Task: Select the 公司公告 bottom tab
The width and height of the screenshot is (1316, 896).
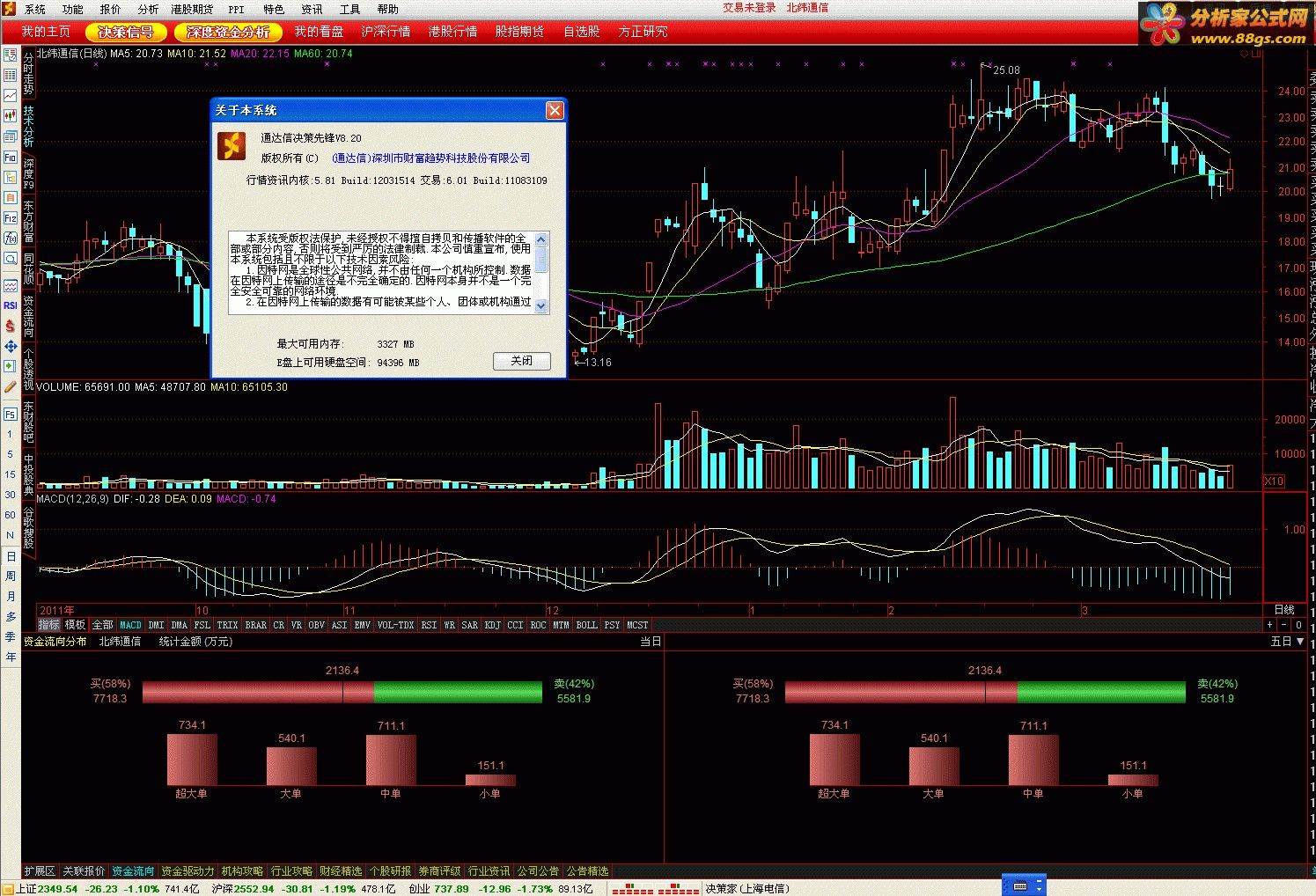Action: (x=538, y=871)
